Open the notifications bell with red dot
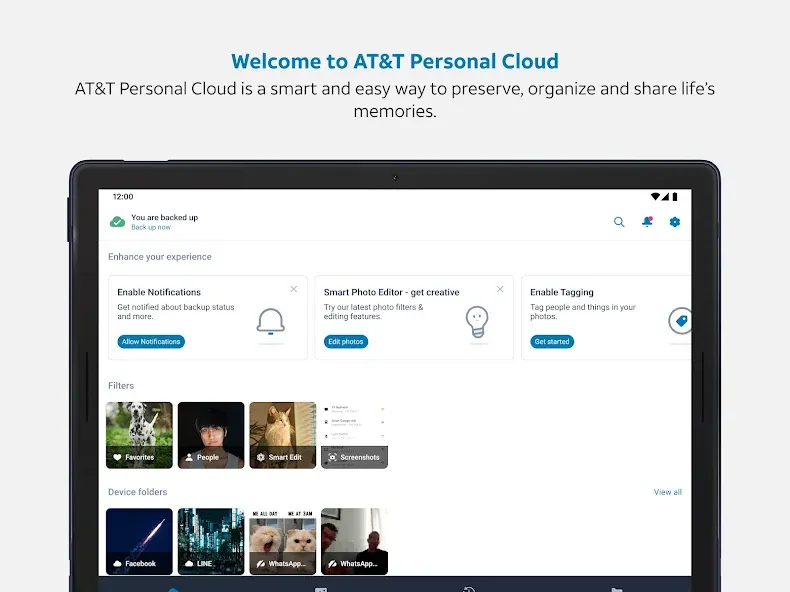Viewport: 790px width, 592px height. point(647,222)
